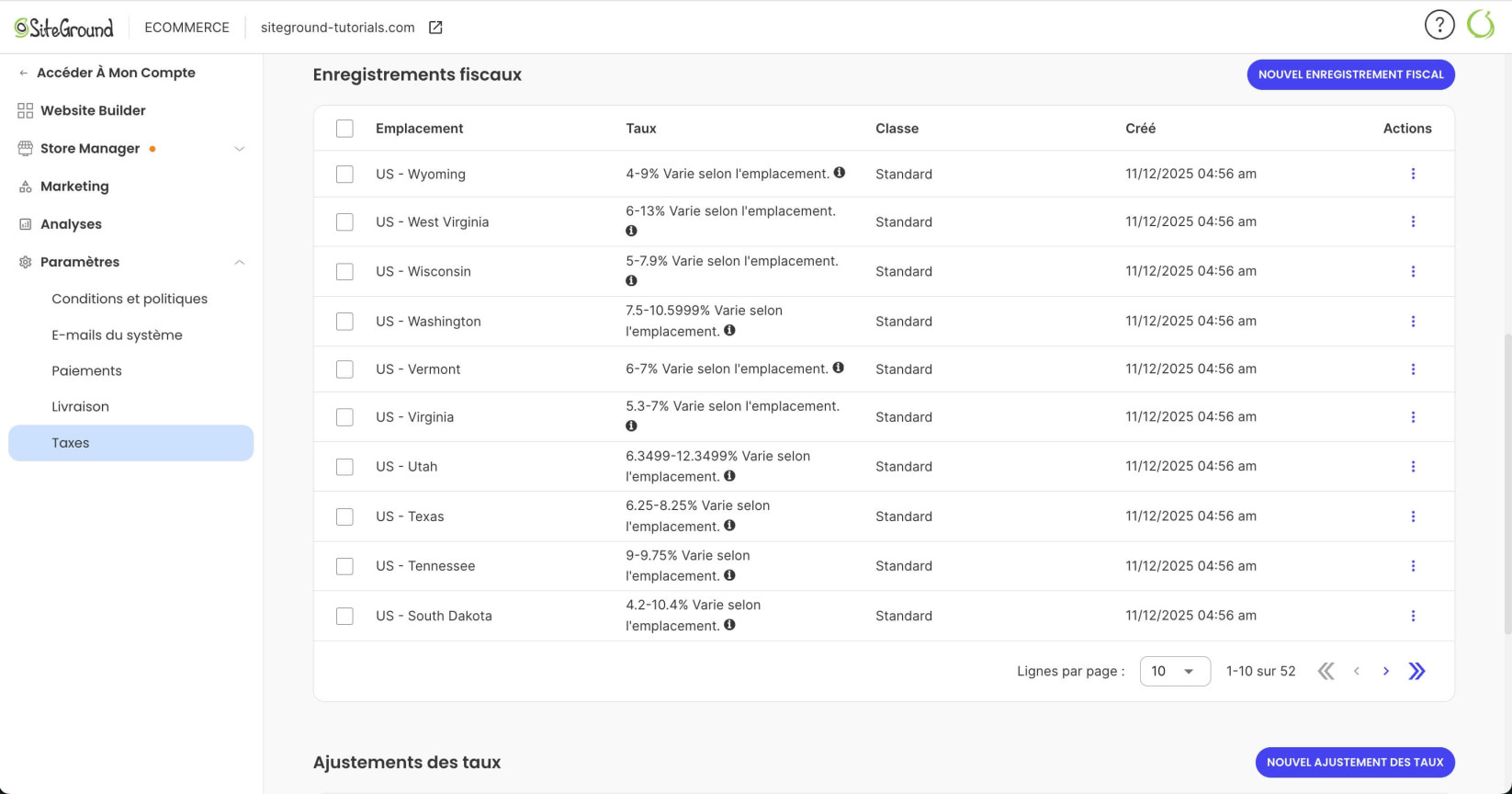Image resolution: width=1512 pixels, height=794 pixels.
Task: Click the Emplacement column header
Action: click(419, 129)
